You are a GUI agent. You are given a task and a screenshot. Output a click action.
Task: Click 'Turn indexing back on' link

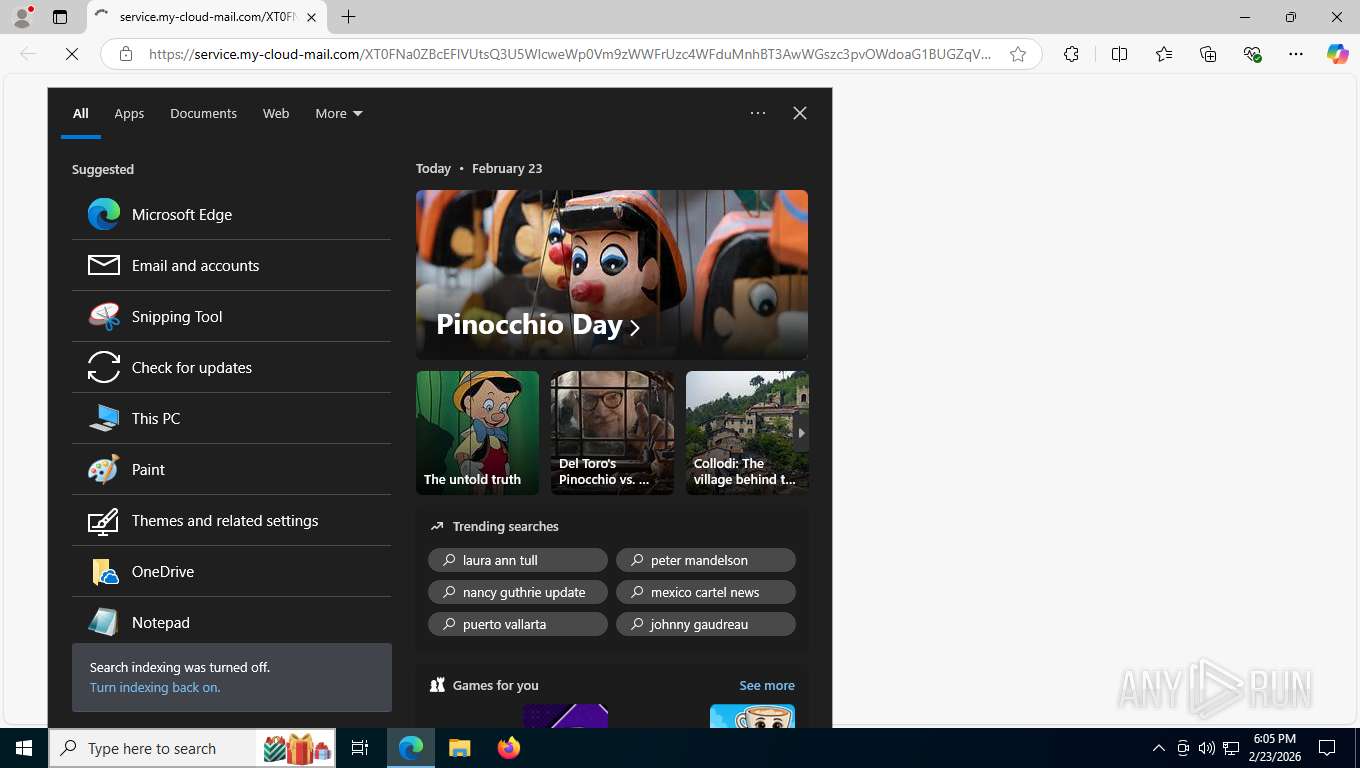[x=155, y=687]
